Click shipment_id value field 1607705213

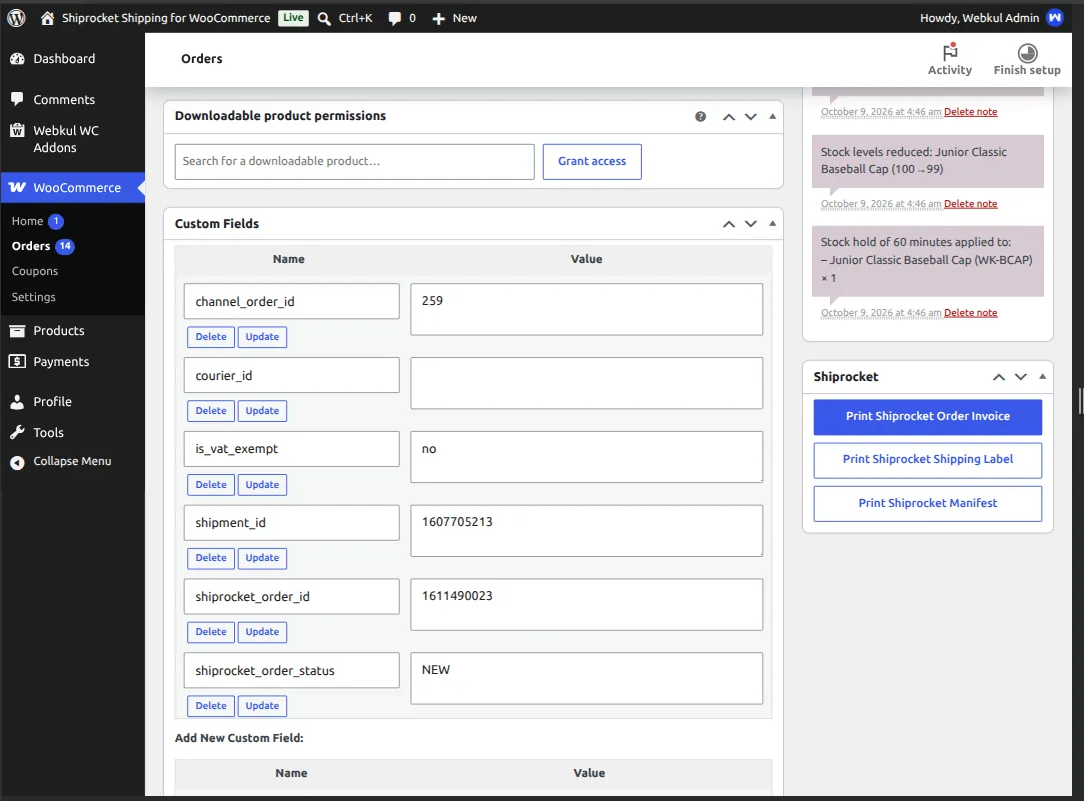586,531
